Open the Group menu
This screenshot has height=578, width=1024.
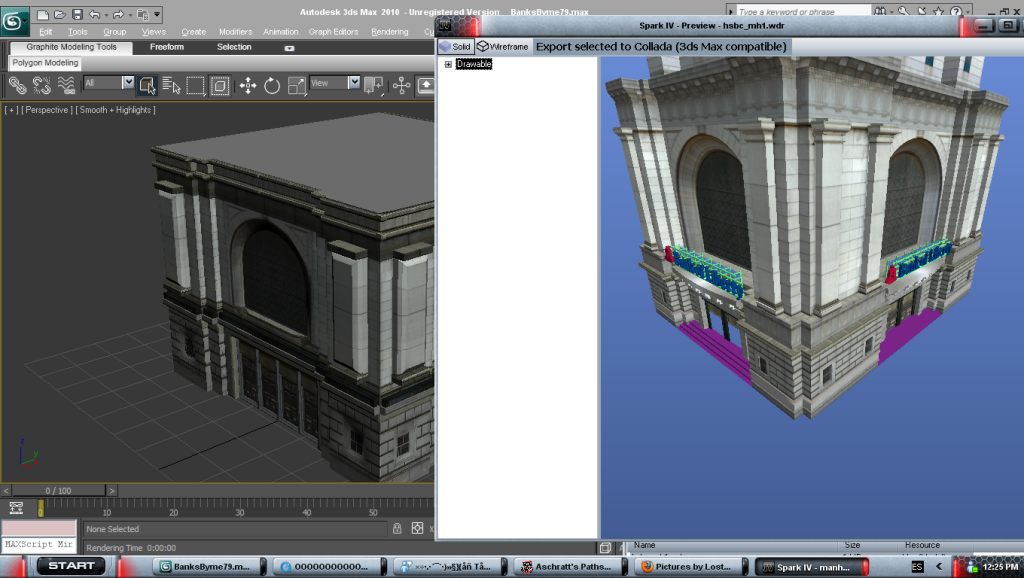pos(114,31)
